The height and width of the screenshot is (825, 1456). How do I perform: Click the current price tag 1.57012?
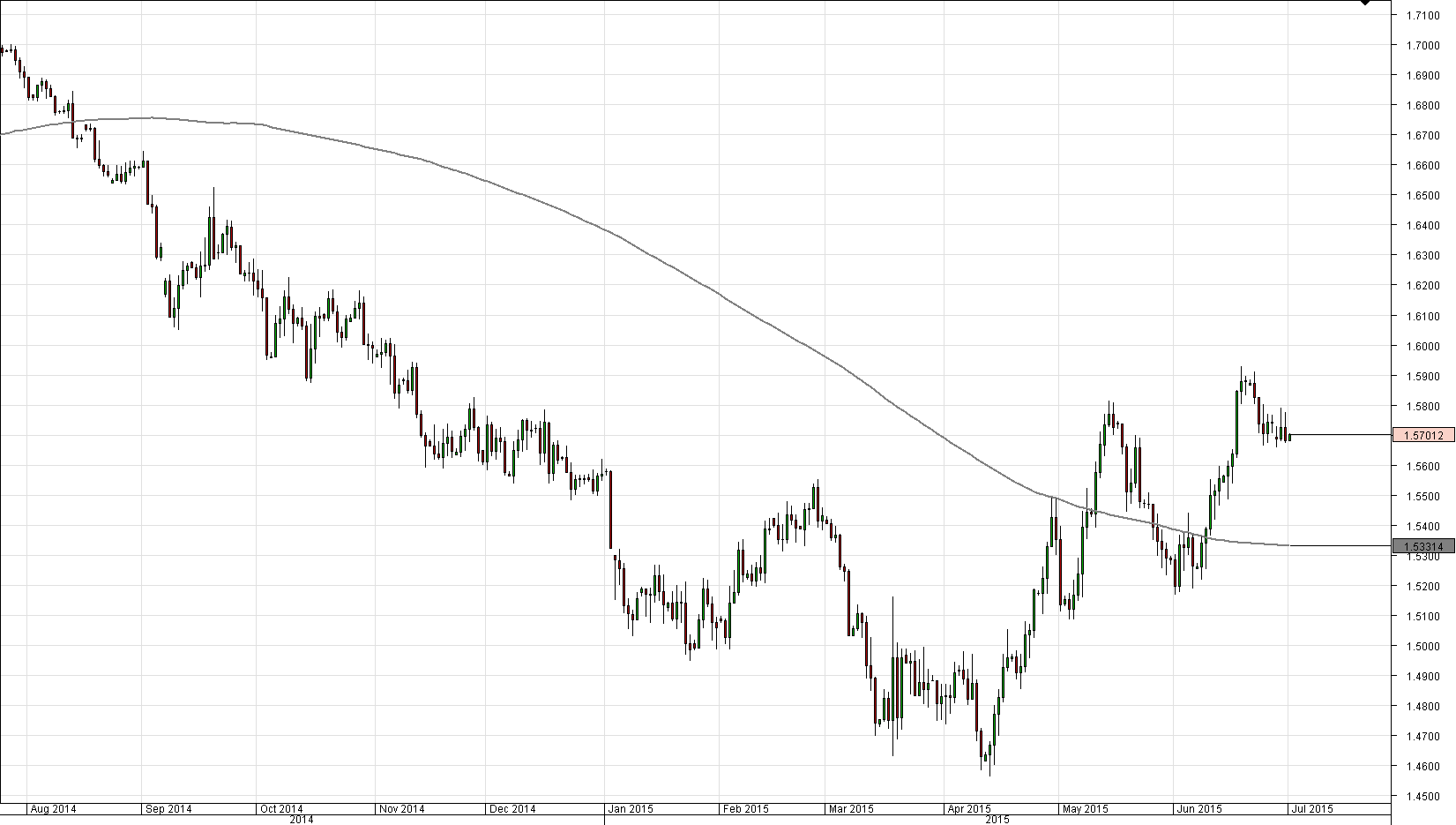1422,435
